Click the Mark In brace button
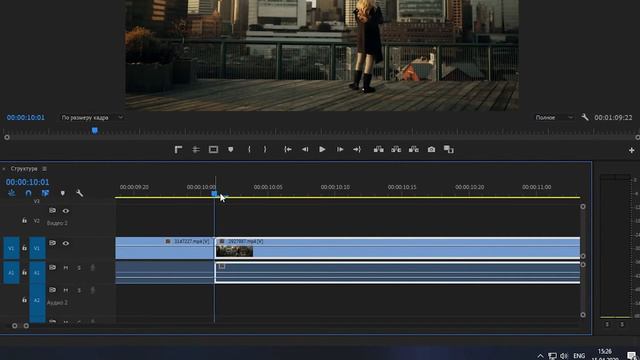Image resolution: width=640 pixels, height=360 pixels. click(x=249, y=150)
